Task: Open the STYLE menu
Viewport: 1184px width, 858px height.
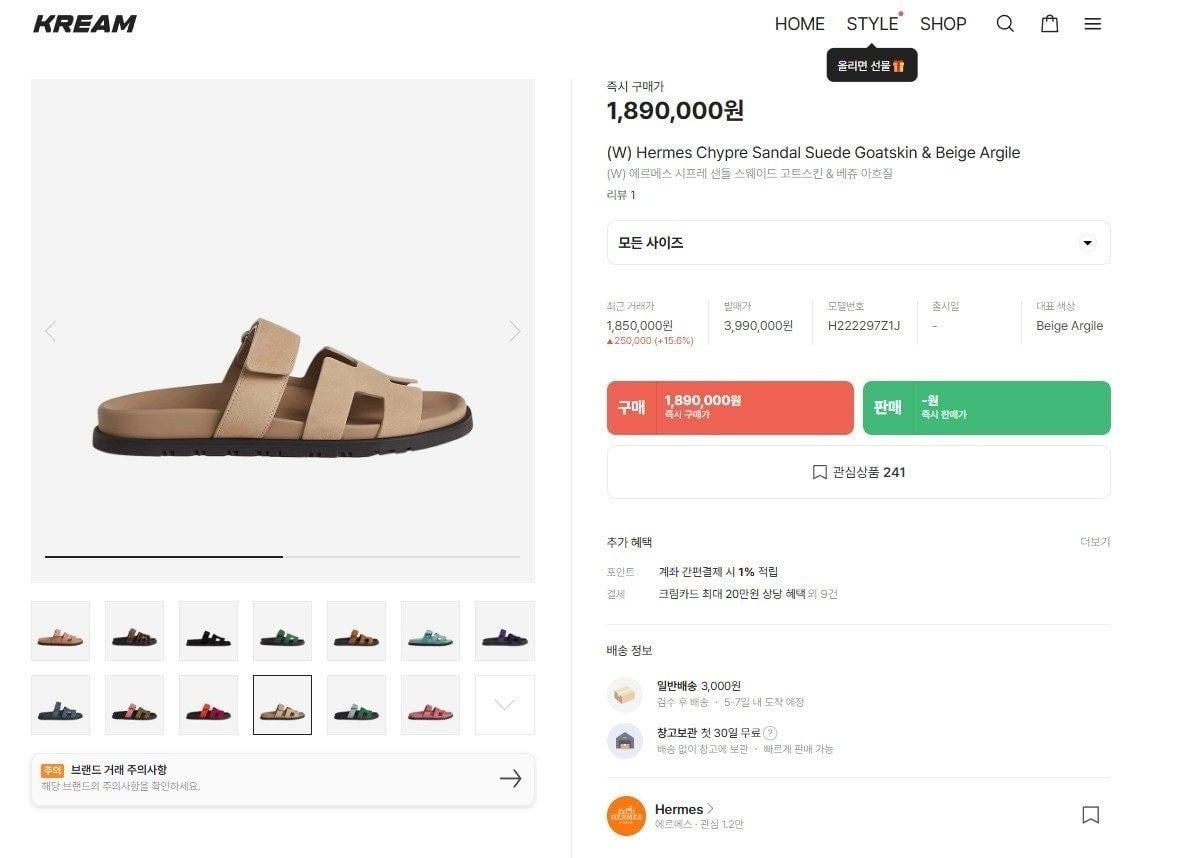Action: coord(872,24)
